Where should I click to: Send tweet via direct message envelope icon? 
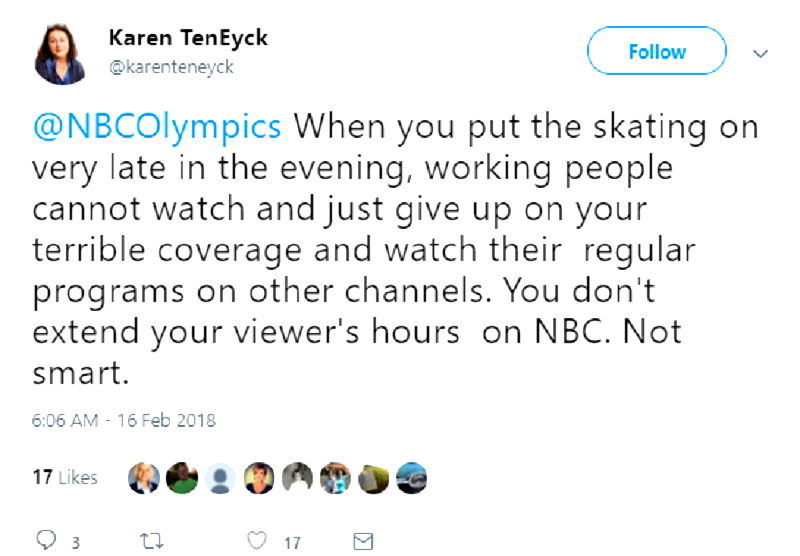(363, 541)
